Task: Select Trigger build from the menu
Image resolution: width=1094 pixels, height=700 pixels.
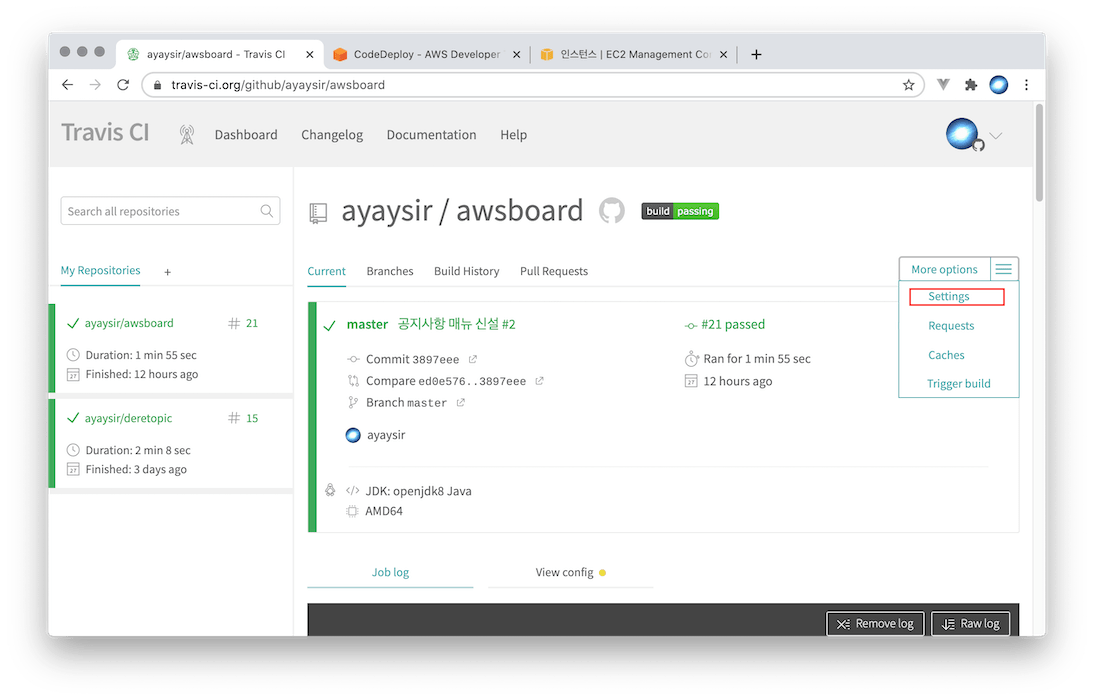Action: (x=958, y=384)
